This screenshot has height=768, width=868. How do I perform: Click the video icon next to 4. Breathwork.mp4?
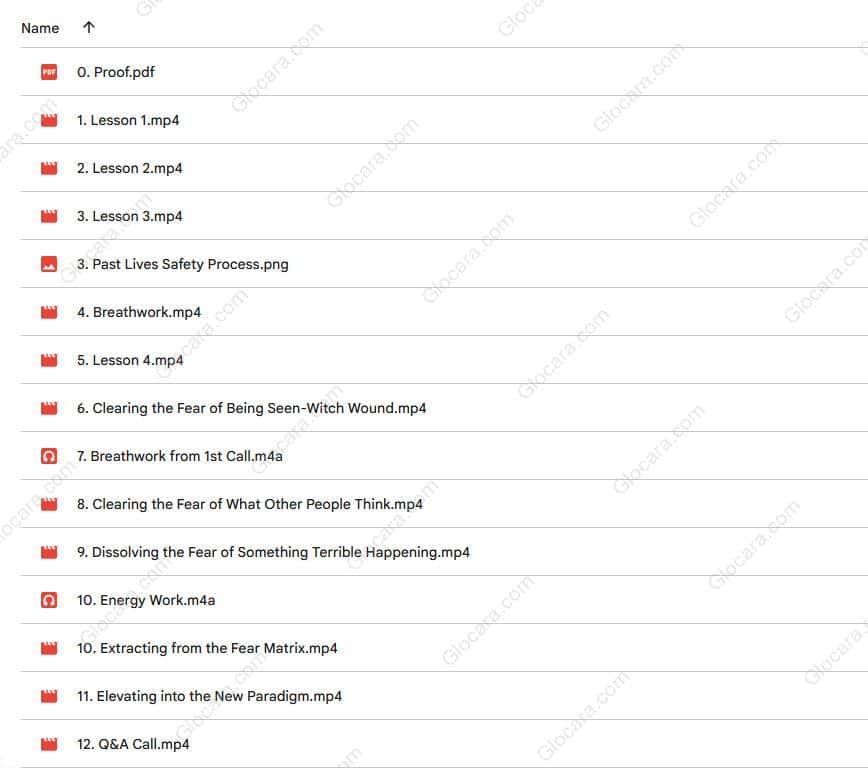coord(48,312)
